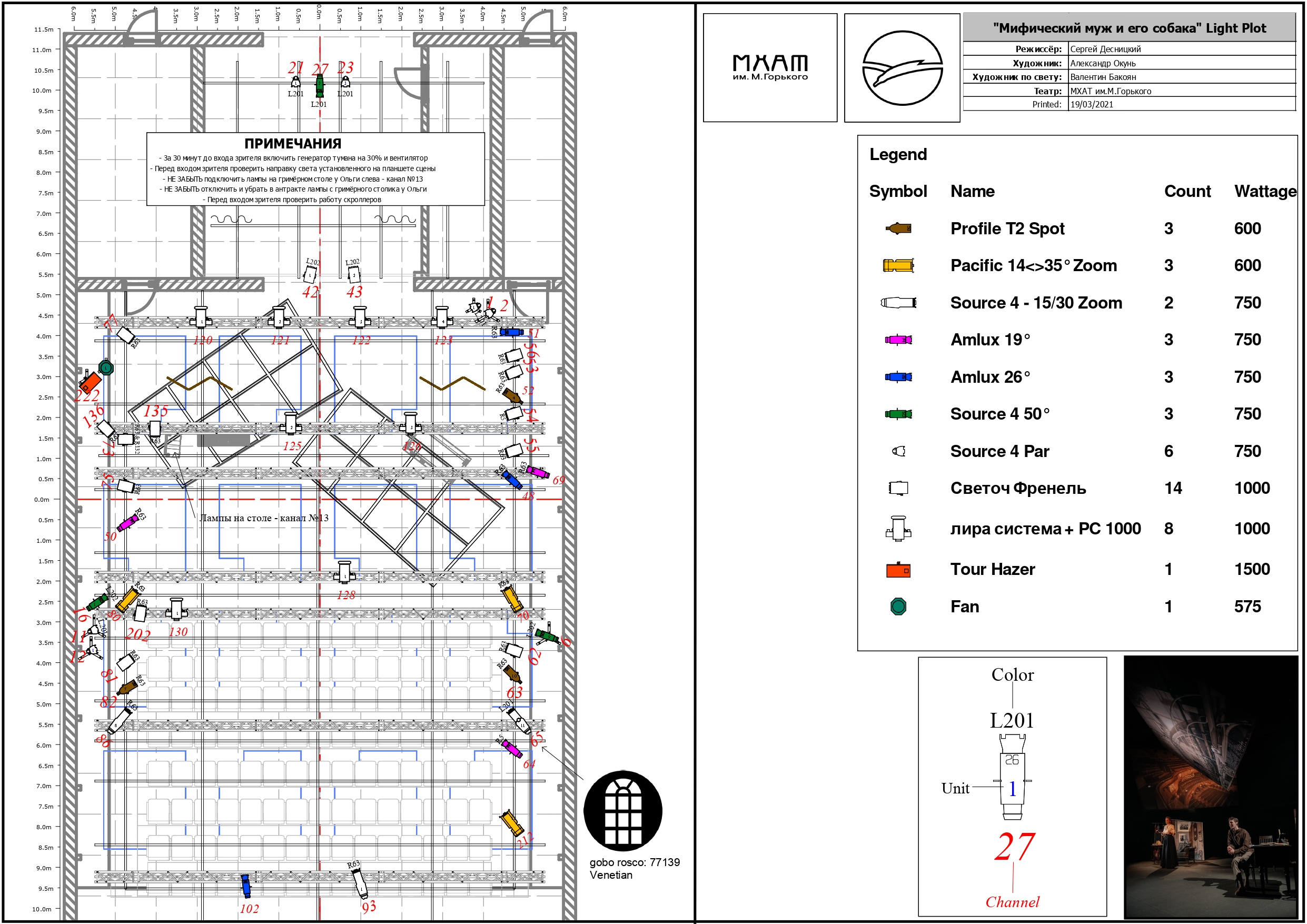The width and height of the screenshot is (1307, 924).
Task: Select the zoom profile fixture on channel 93
Action: 360,883
